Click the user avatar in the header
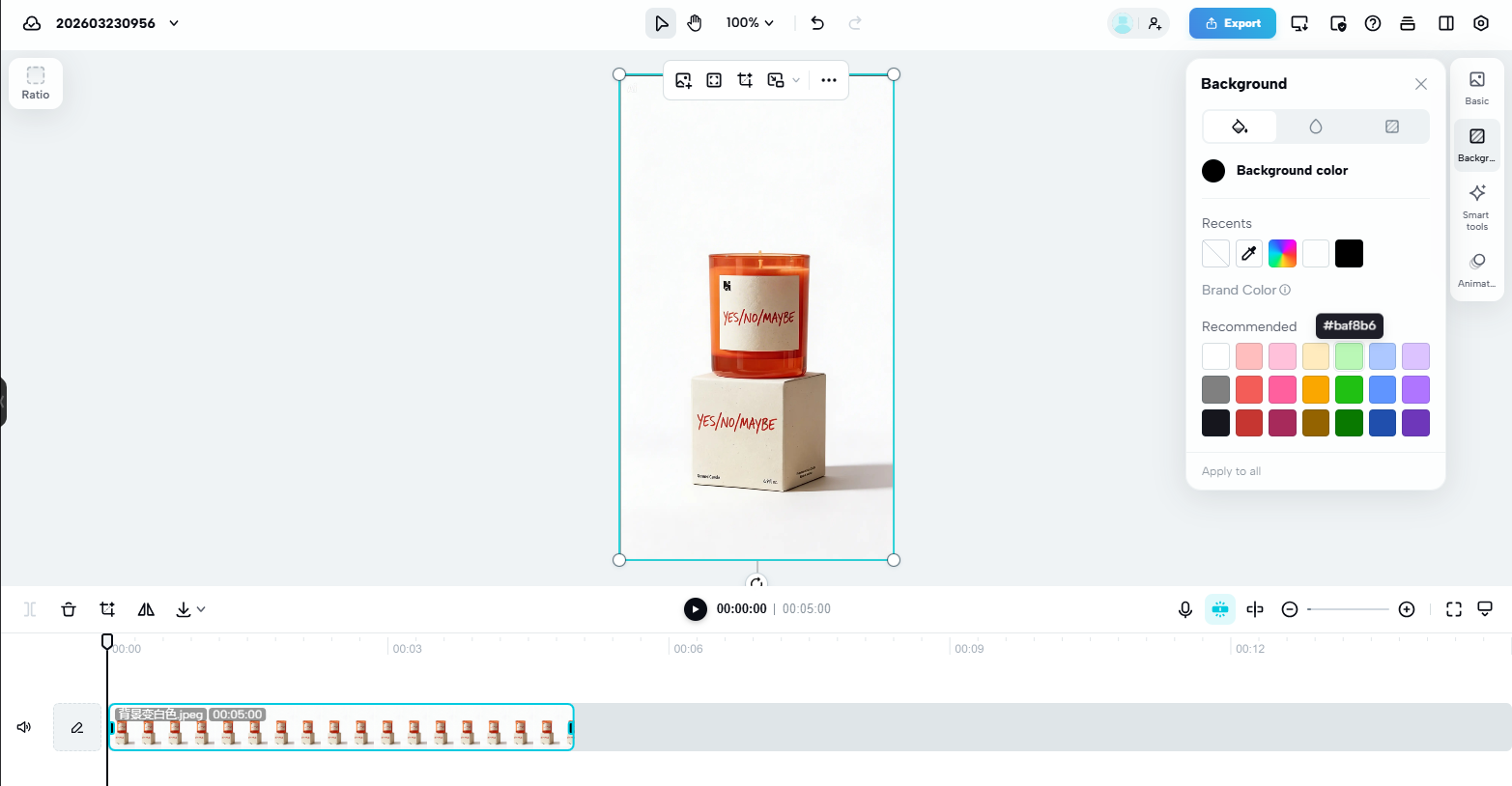Viewport: 1512px width, 786px height. (1123, 23)
